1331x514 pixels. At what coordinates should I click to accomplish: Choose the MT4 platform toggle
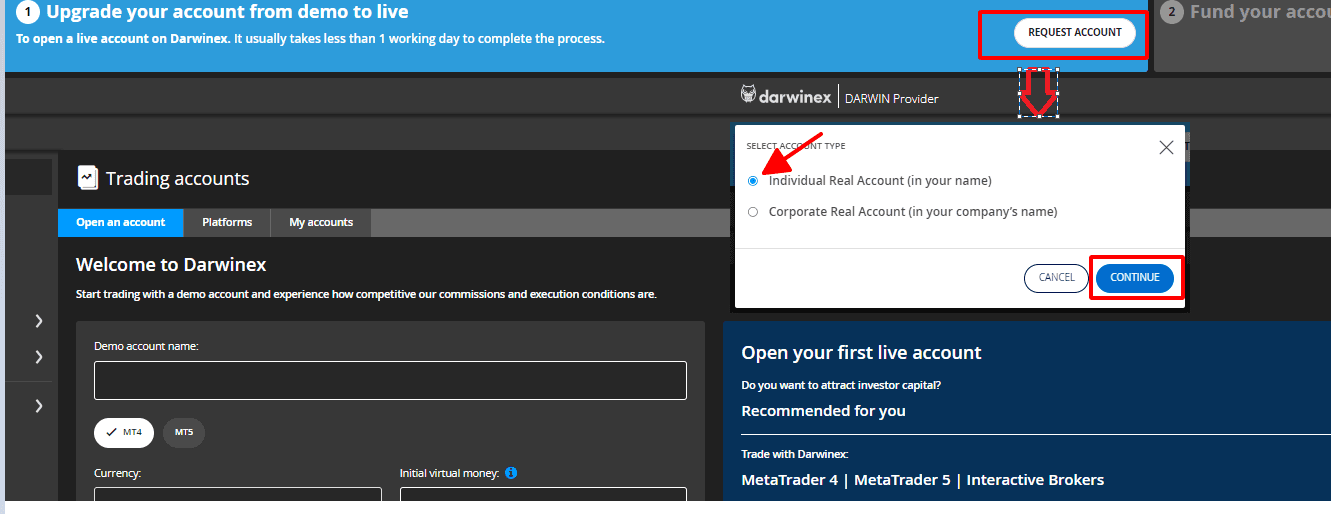pyautogui.click(x=124, y=433)
